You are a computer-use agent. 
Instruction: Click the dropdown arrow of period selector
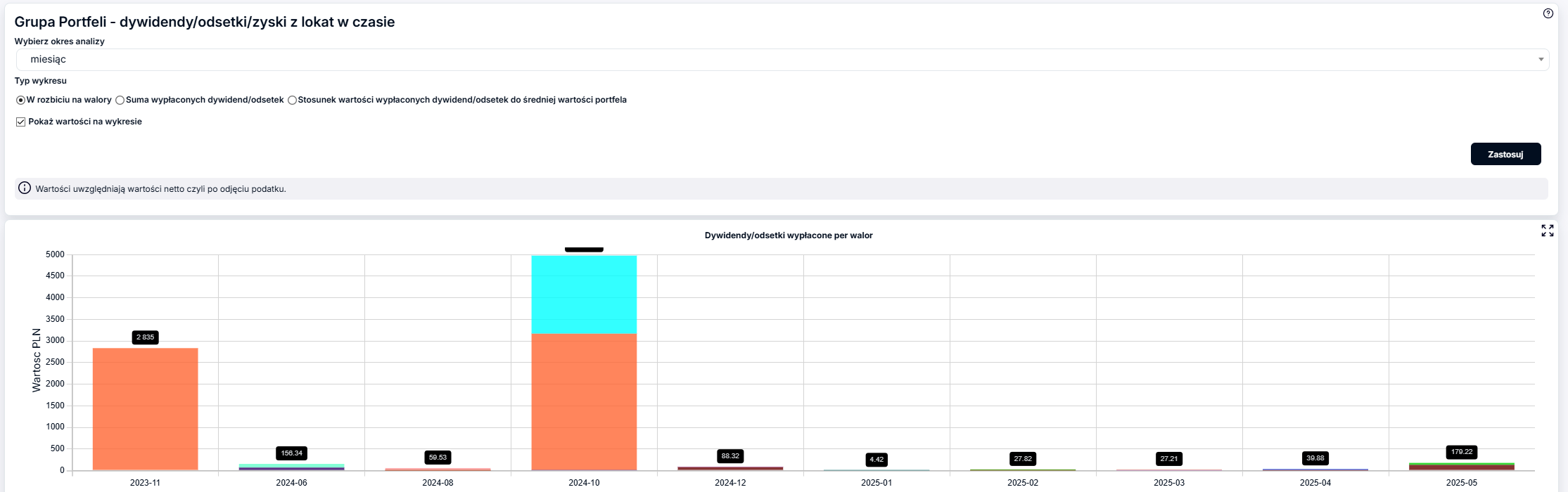[1541, 60]
